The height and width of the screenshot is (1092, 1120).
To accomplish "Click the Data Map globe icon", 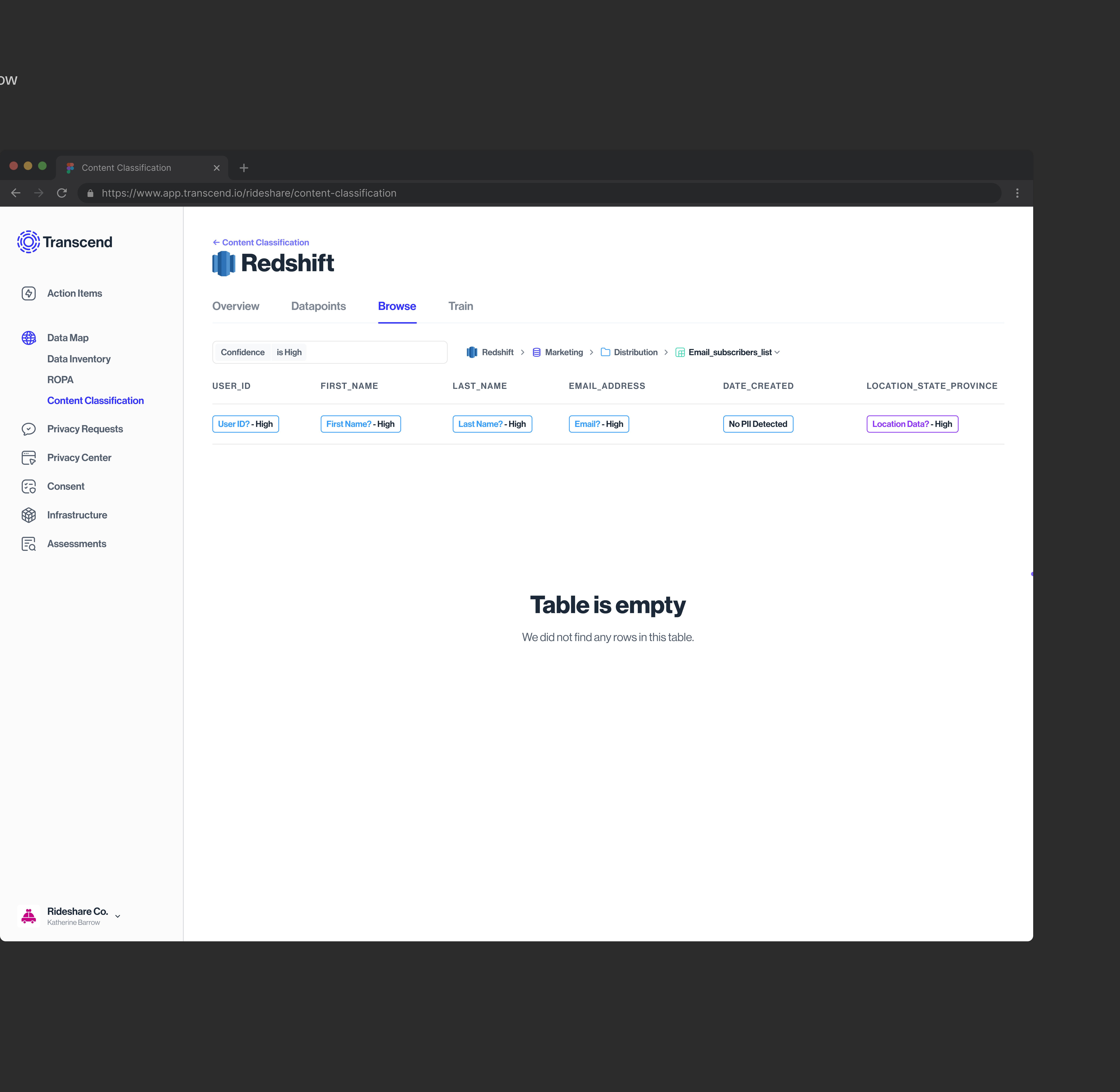I will click(x=29, y=338).
